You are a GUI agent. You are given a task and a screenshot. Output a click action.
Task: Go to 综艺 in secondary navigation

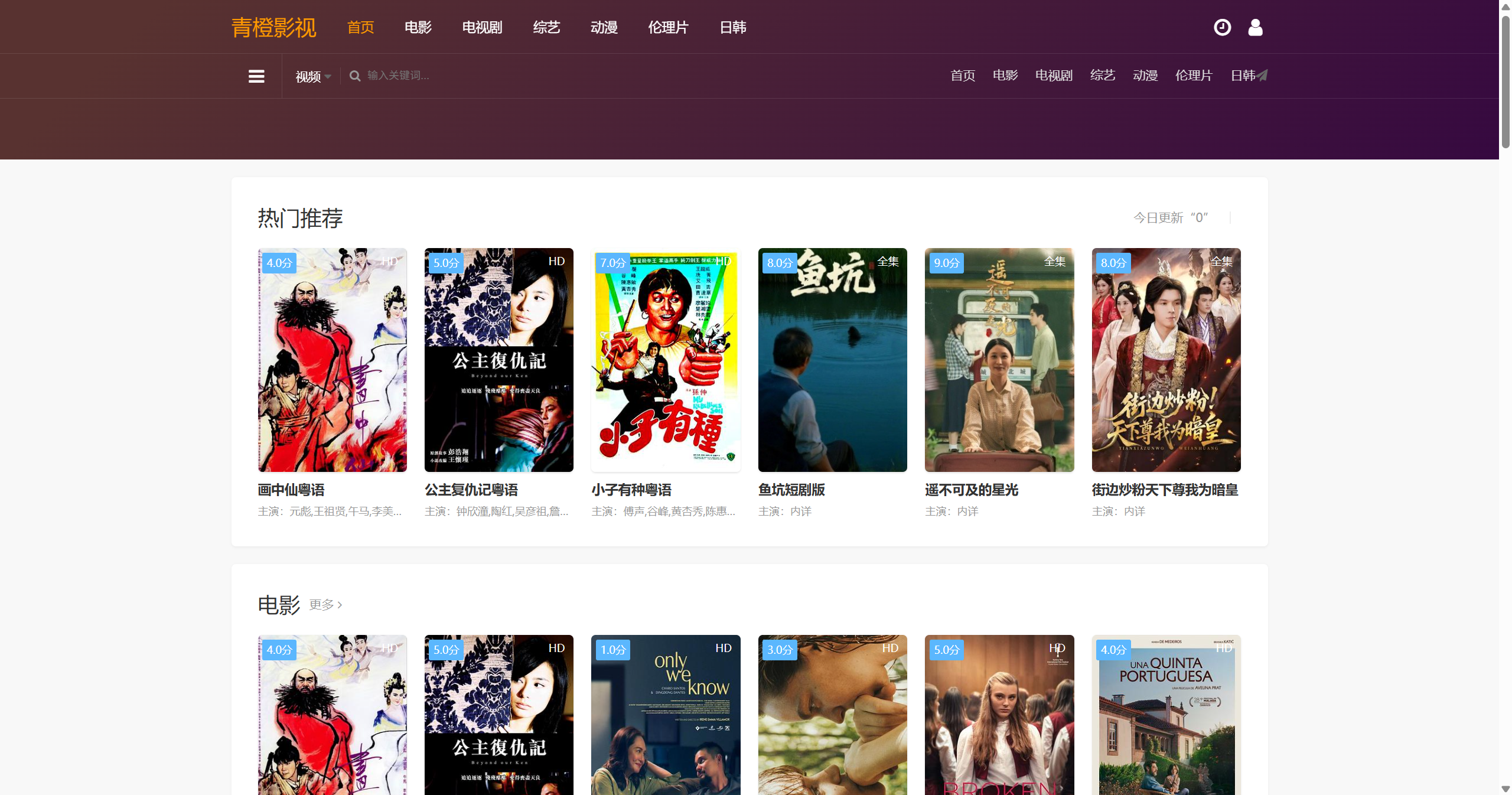[x=1102, y=76]
